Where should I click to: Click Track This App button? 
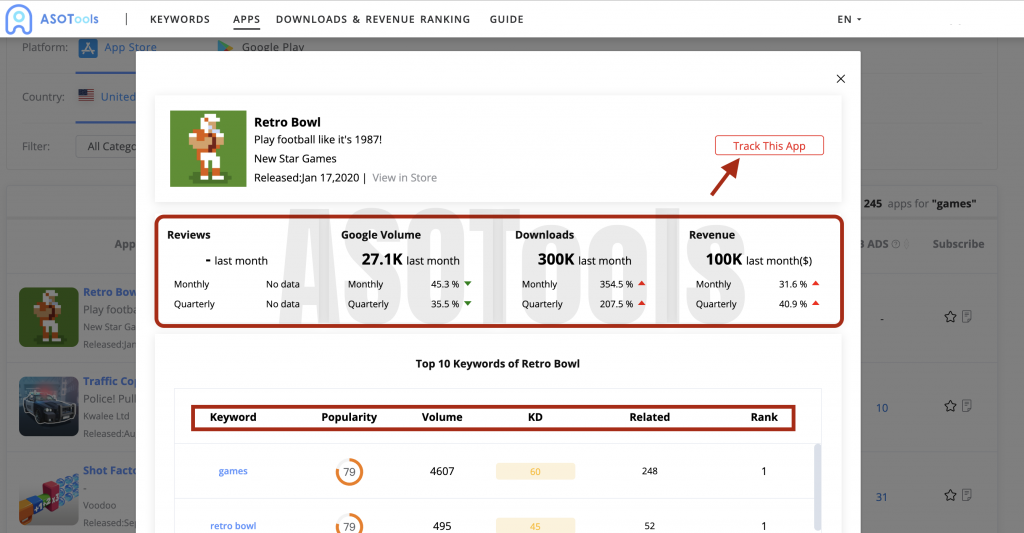click(x=769, y=146)
